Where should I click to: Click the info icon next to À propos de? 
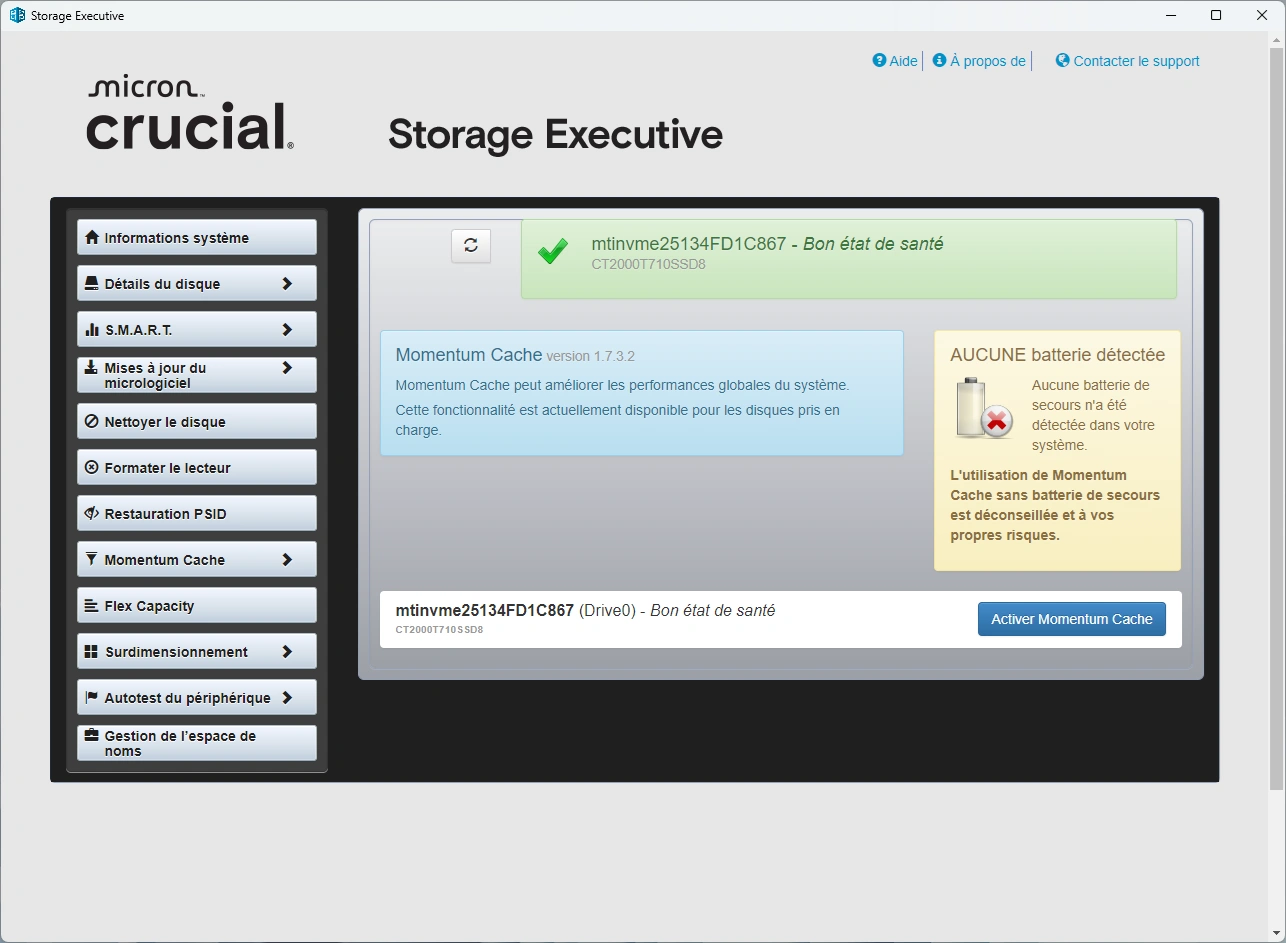click(x=939, y=60)
